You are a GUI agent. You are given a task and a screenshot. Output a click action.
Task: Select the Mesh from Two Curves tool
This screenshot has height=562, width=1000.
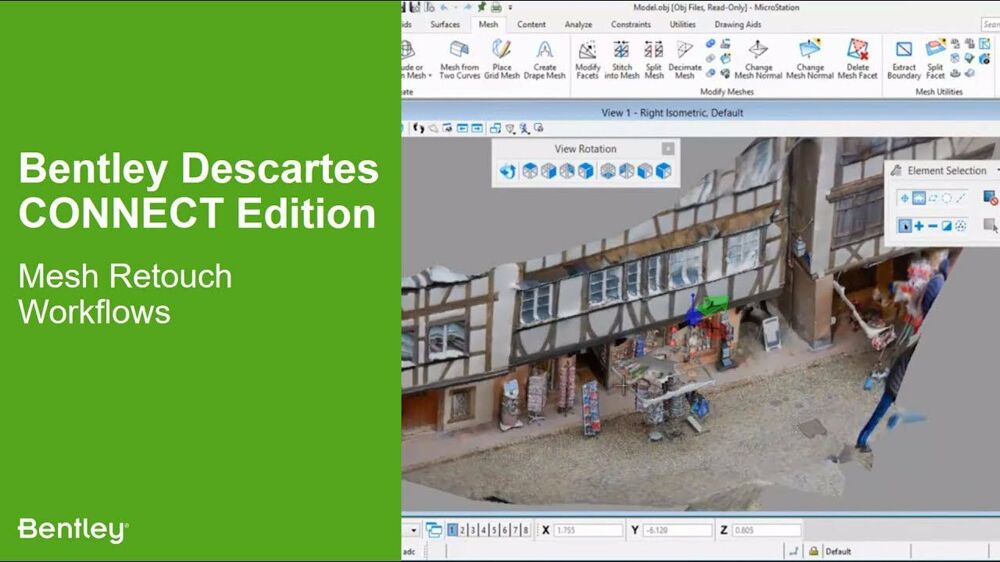click(x=459, y=59)
